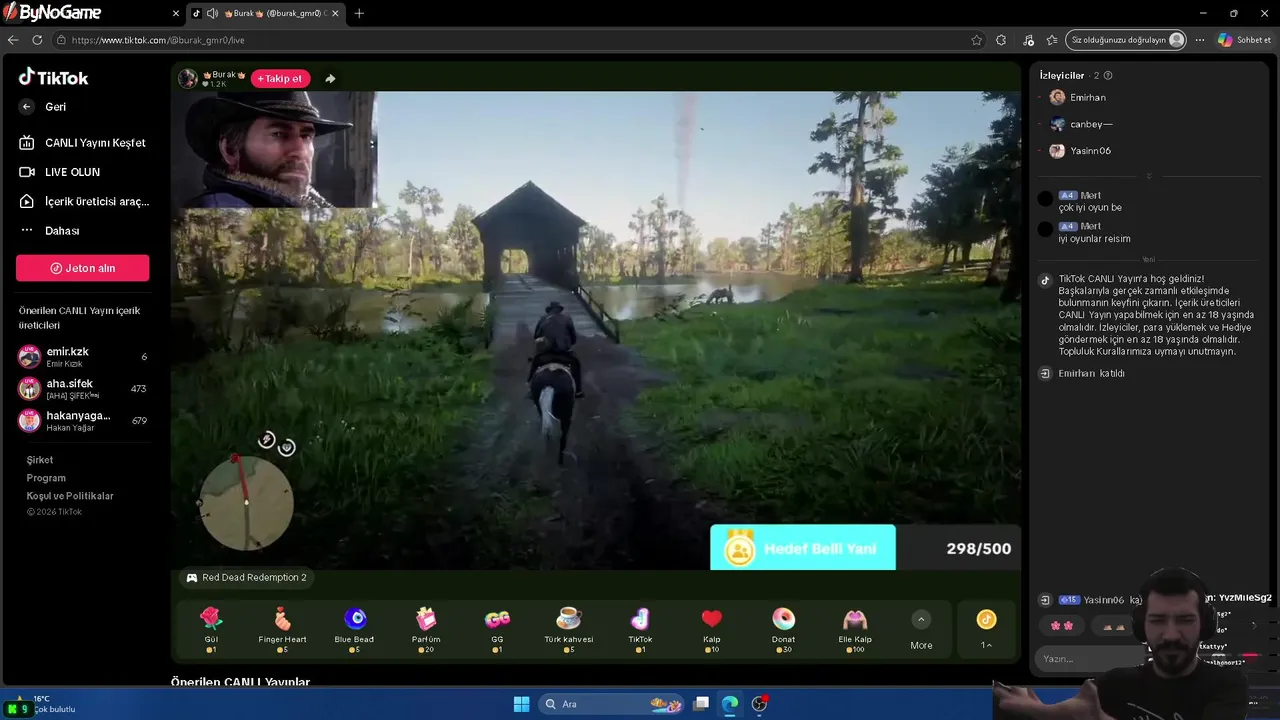The height and width of the screenshot is (720, 1280).
Task: Reload the page
Action: click(37, 40)
